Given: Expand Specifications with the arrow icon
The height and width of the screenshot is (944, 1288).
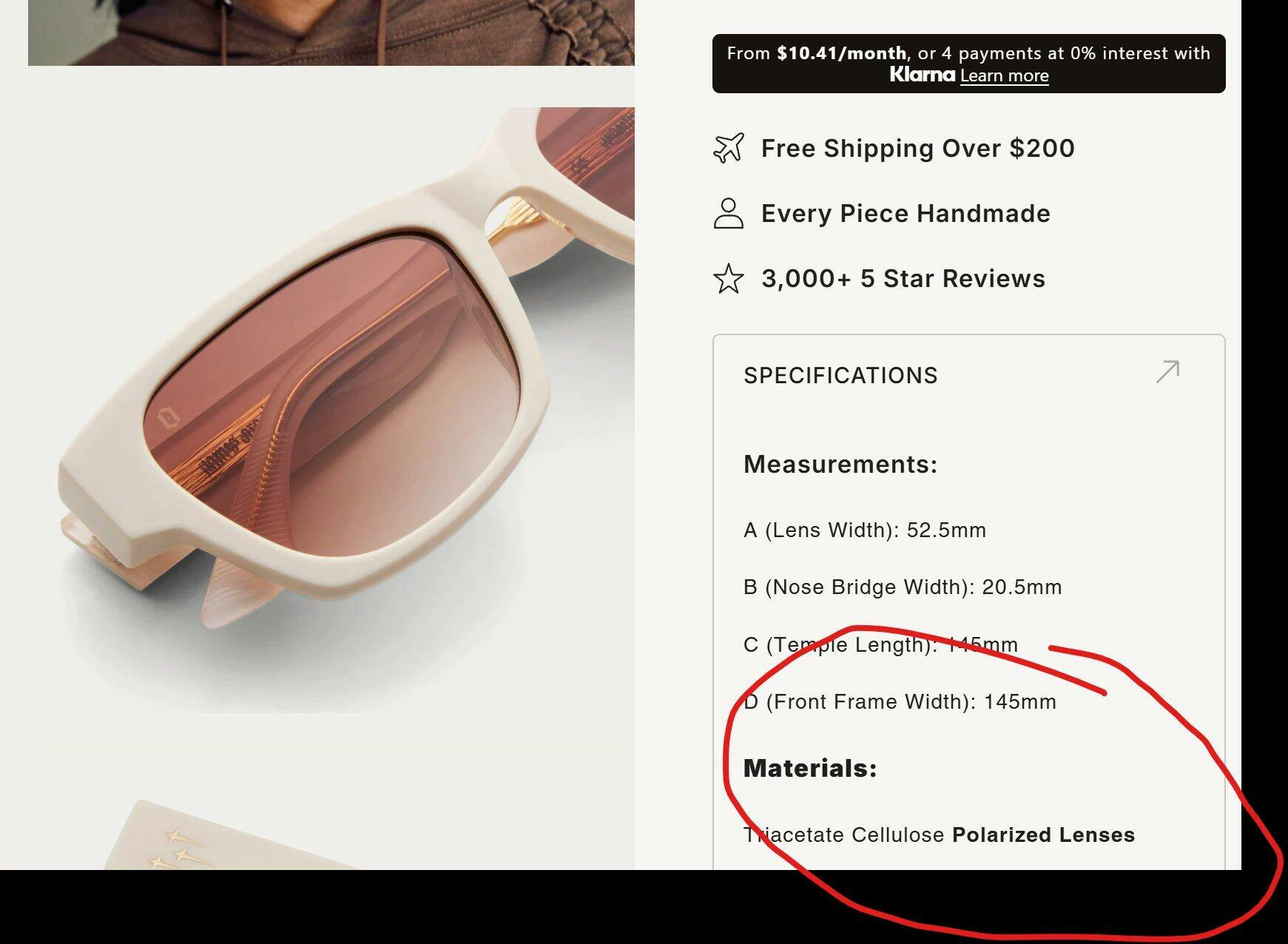Looking at the screenshot, I should coord(1167,371).
